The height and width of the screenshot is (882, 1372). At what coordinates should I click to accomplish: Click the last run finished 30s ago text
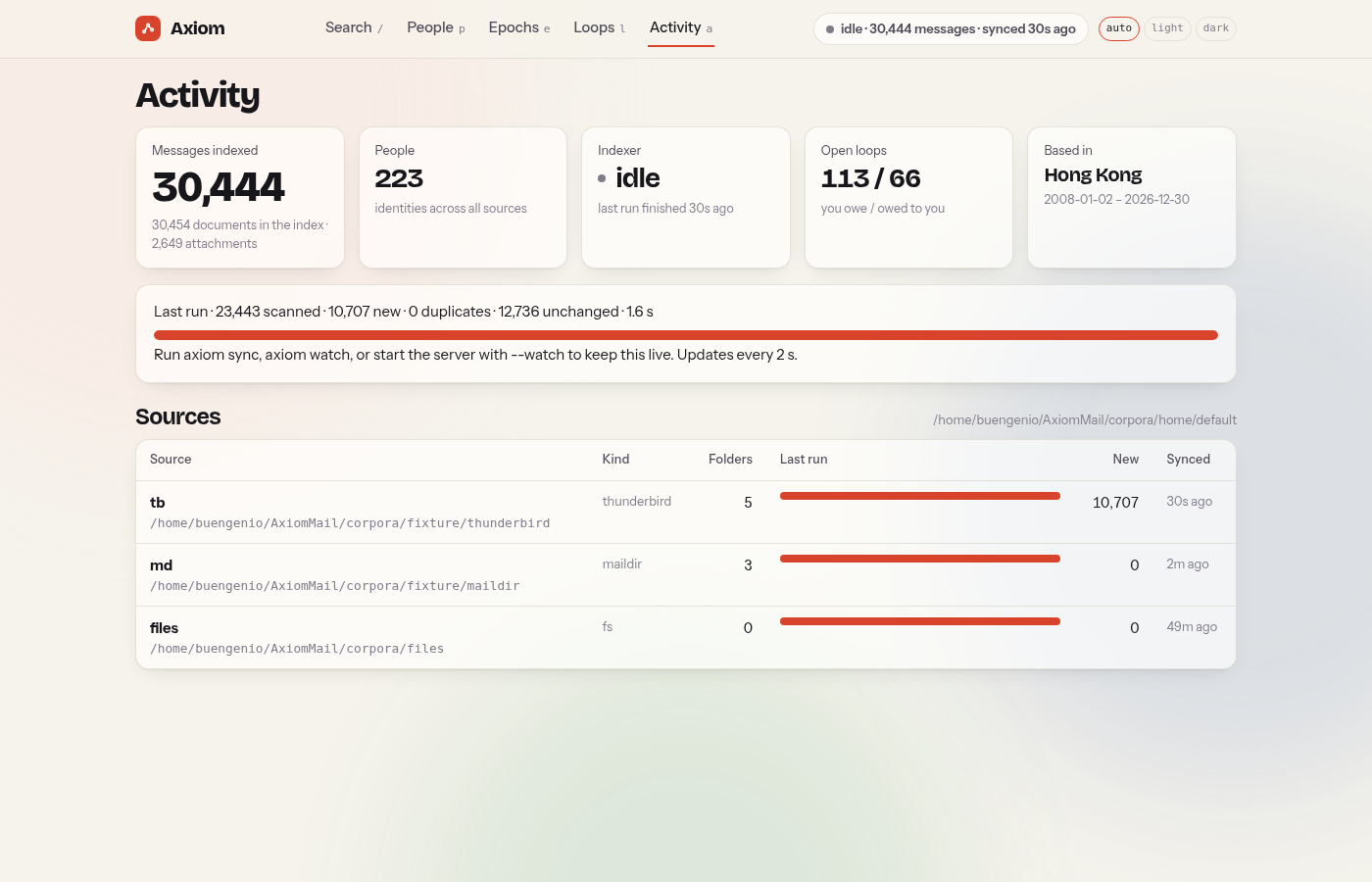(665, 208)
